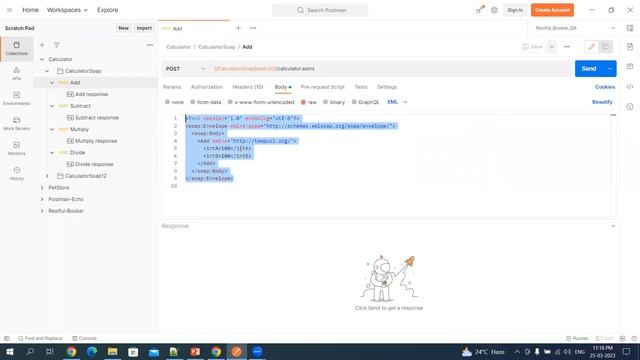Open the APIs sidebar panel

pyautogui.click(x=16, y=73)
